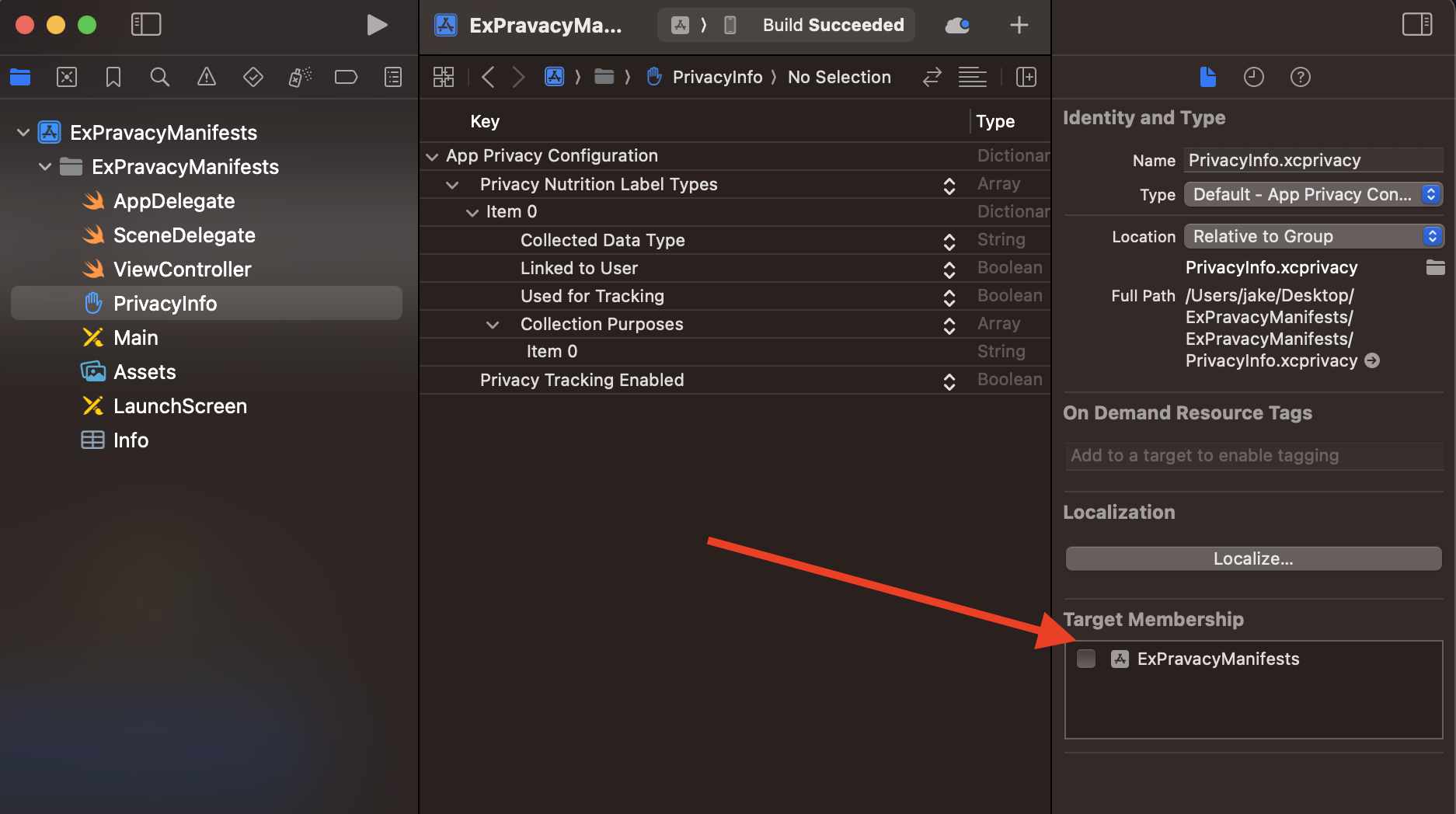Collapse Collection Purposes array

493,325
